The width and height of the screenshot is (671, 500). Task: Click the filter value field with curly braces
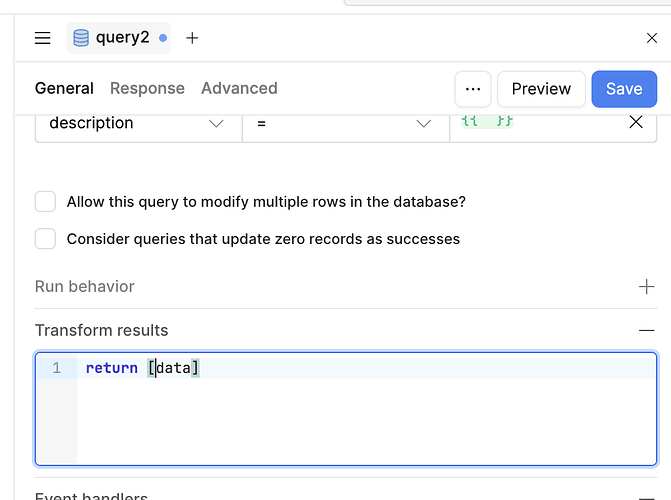pos(540,123)
